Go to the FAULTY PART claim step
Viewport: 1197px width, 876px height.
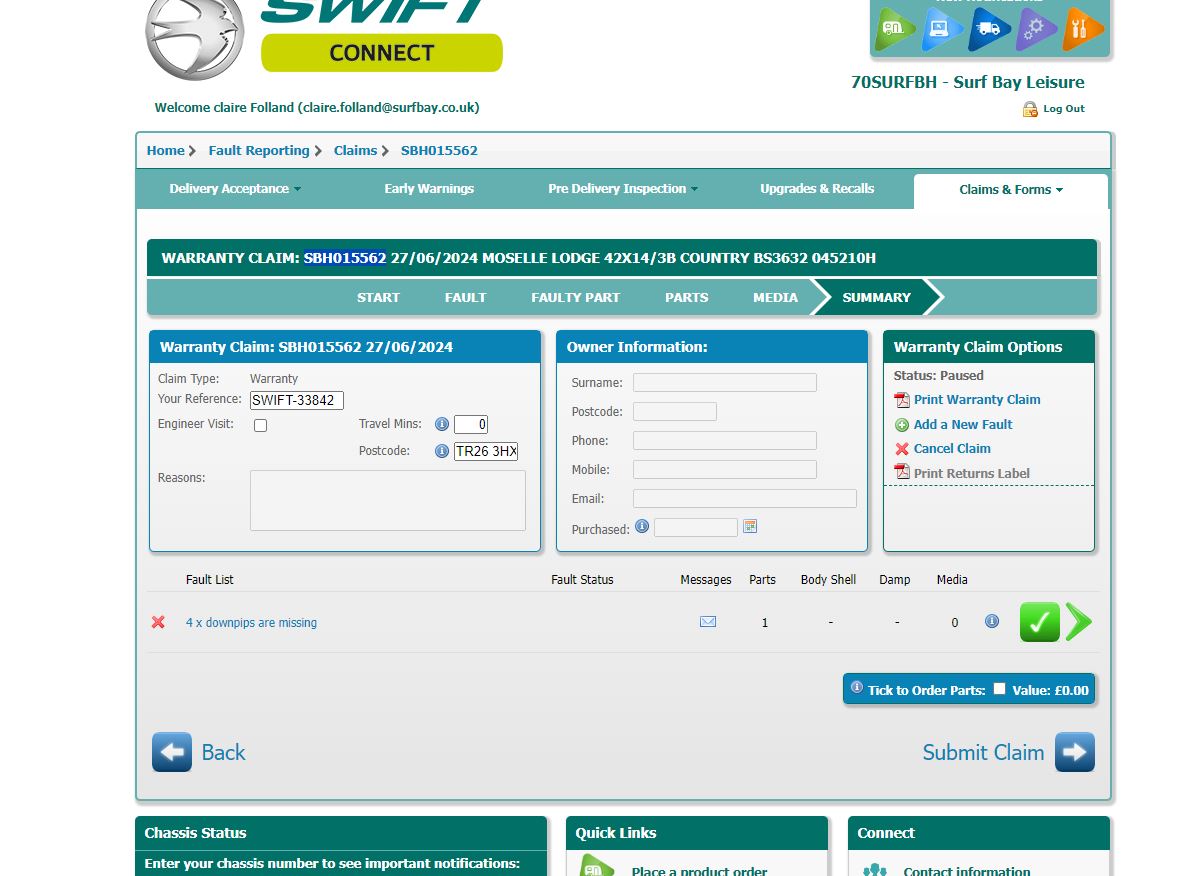click(576, 298)
